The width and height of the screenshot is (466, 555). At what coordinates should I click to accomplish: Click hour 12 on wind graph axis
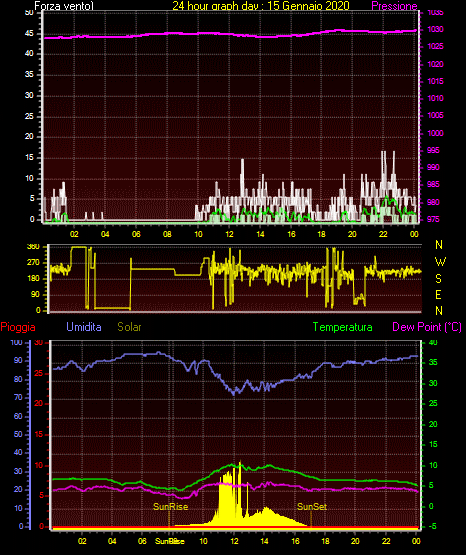tap(229, 234)
